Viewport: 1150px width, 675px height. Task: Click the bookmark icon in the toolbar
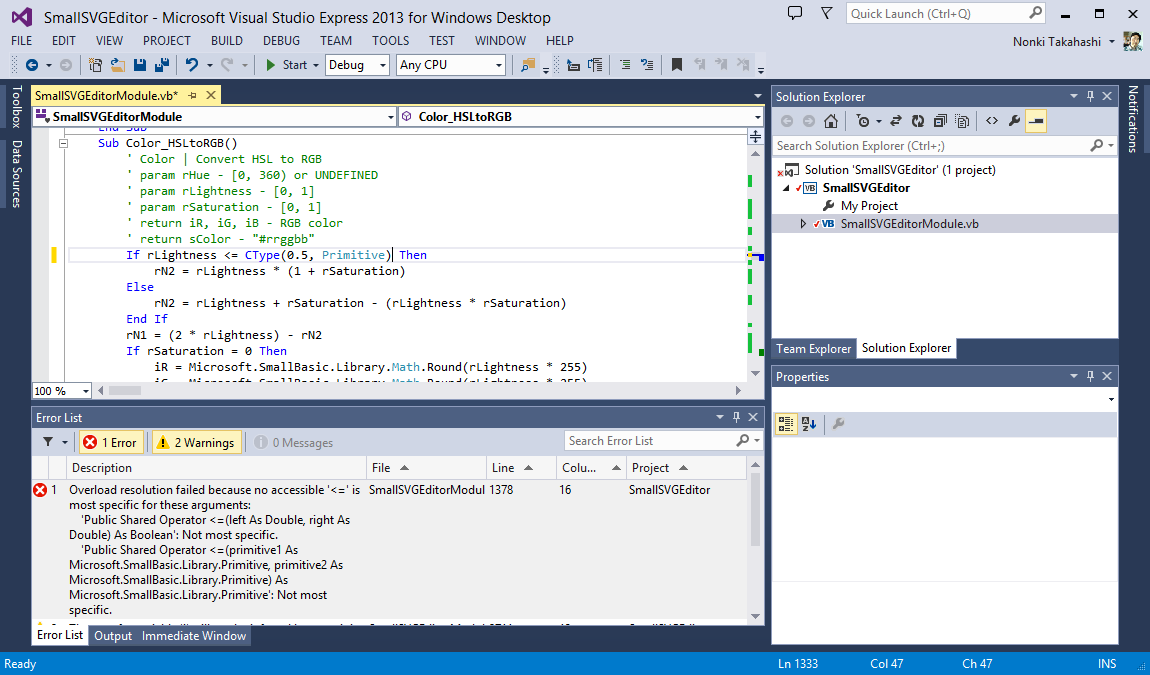[677, 65]
